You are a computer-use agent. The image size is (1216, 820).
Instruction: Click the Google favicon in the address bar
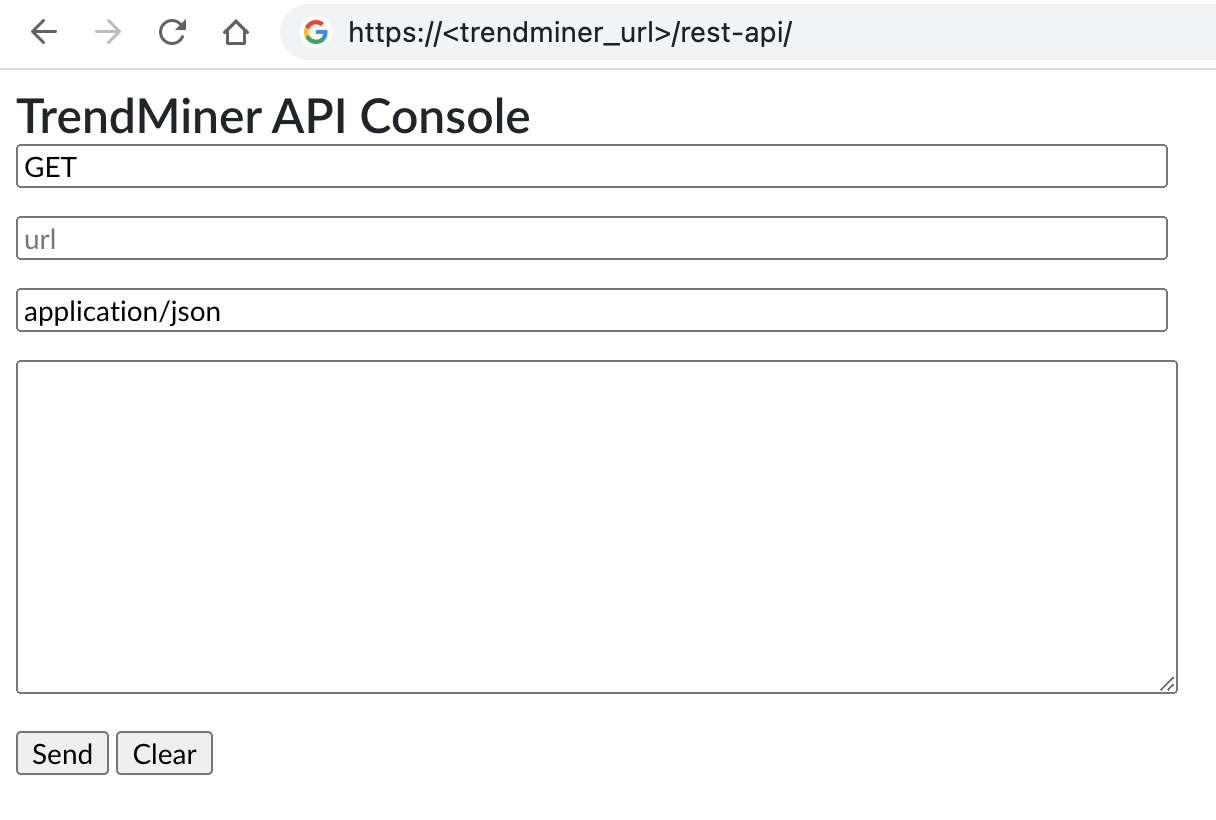click(314, 33)
